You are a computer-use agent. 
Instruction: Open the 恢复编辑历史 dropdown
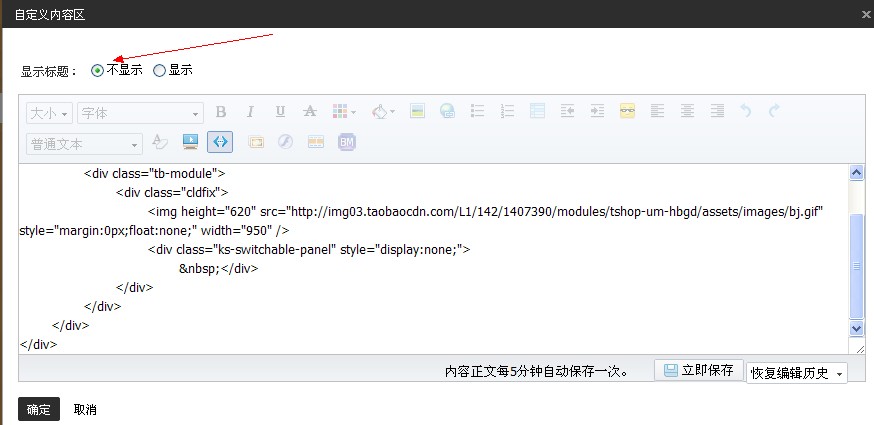796,373
